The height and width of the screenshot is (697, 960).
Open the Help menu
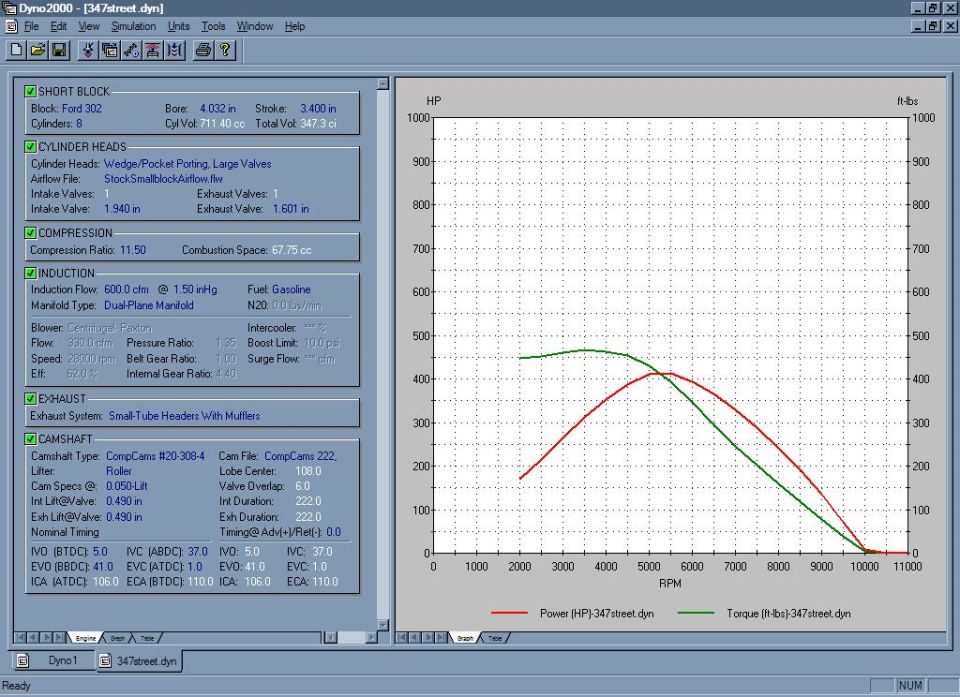pos(294,26)
